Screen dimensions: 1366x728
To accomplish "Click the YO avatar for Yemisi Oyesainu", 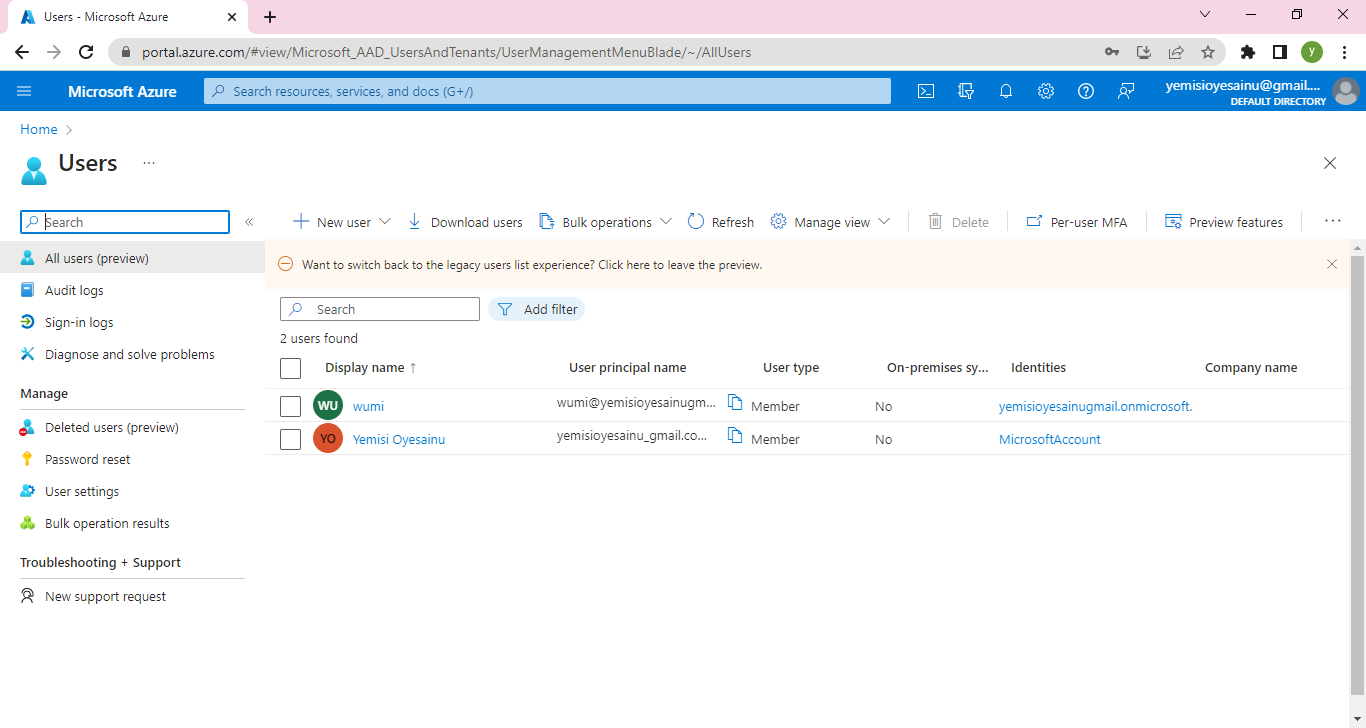I will pyautogui.click(x=328, y=438).
